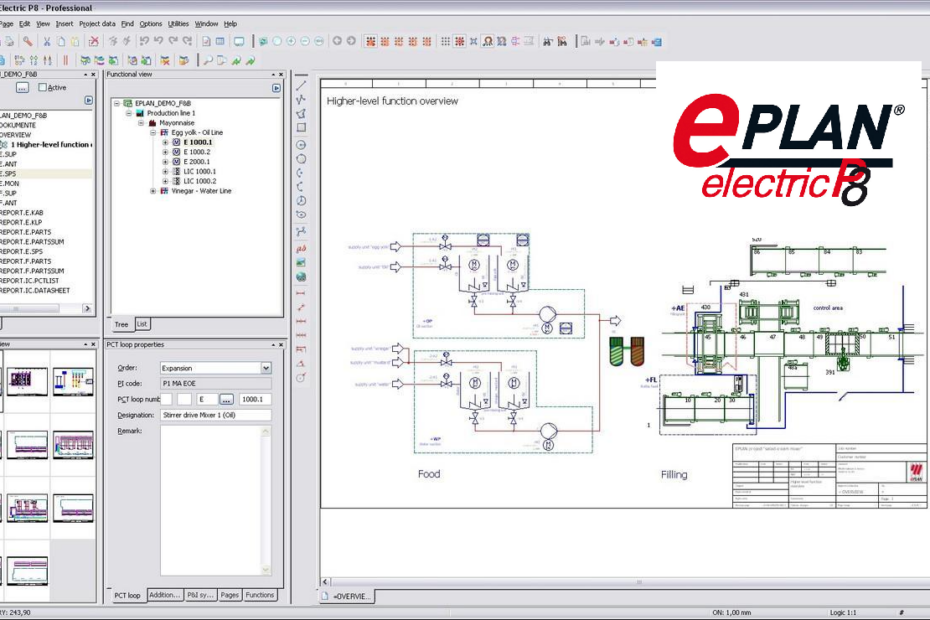Screen dimensions: 930x620
Task: Go to next page arrow icon
Action: click(351, 41)
